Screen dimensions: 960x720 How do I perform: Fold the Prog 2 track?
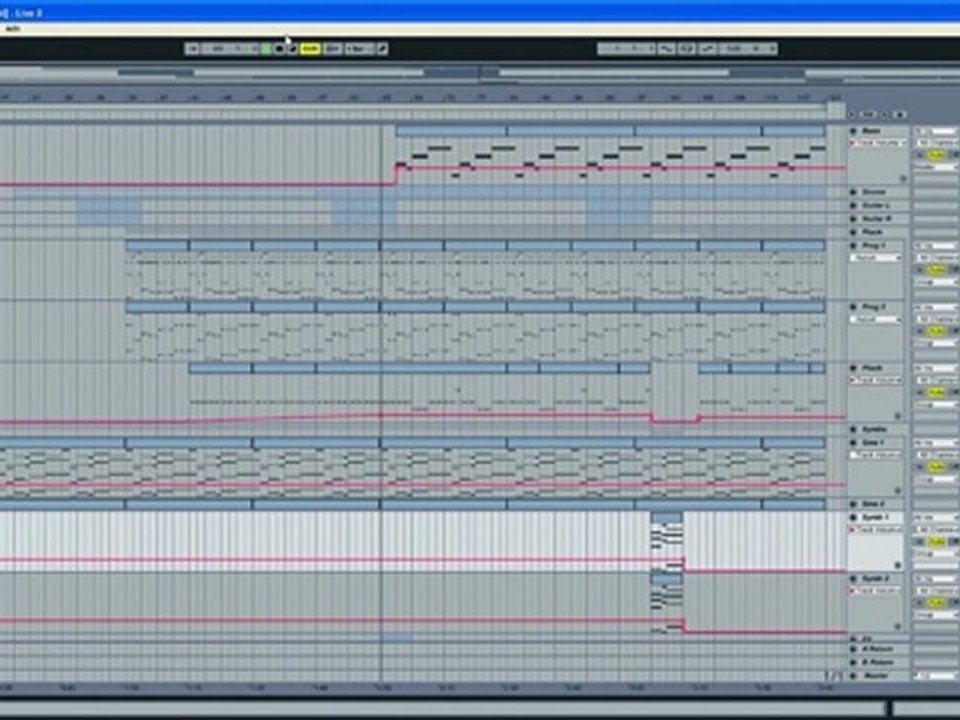tap(853, 307)
